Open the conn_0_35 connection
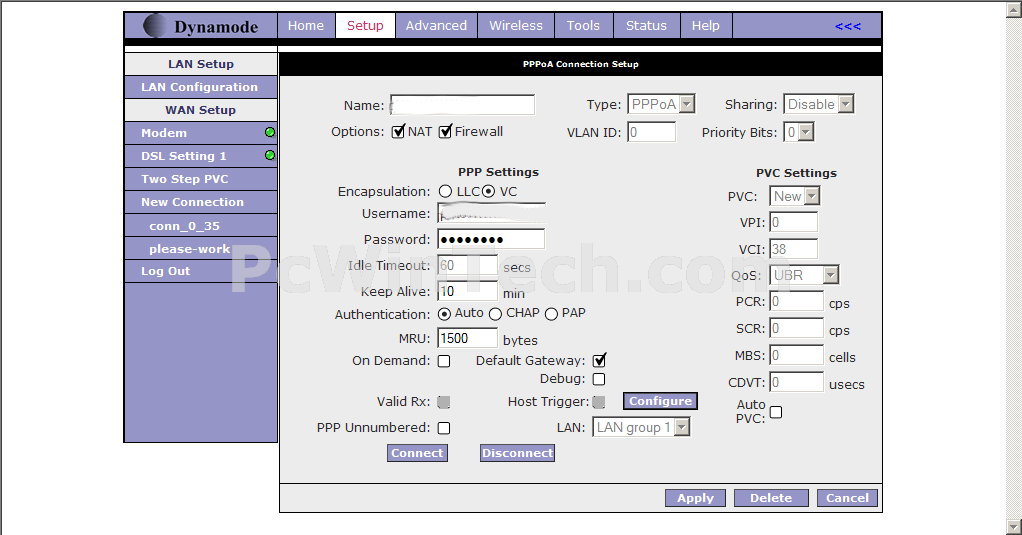Screen dimensions: 1022x535 click(201, 225)
